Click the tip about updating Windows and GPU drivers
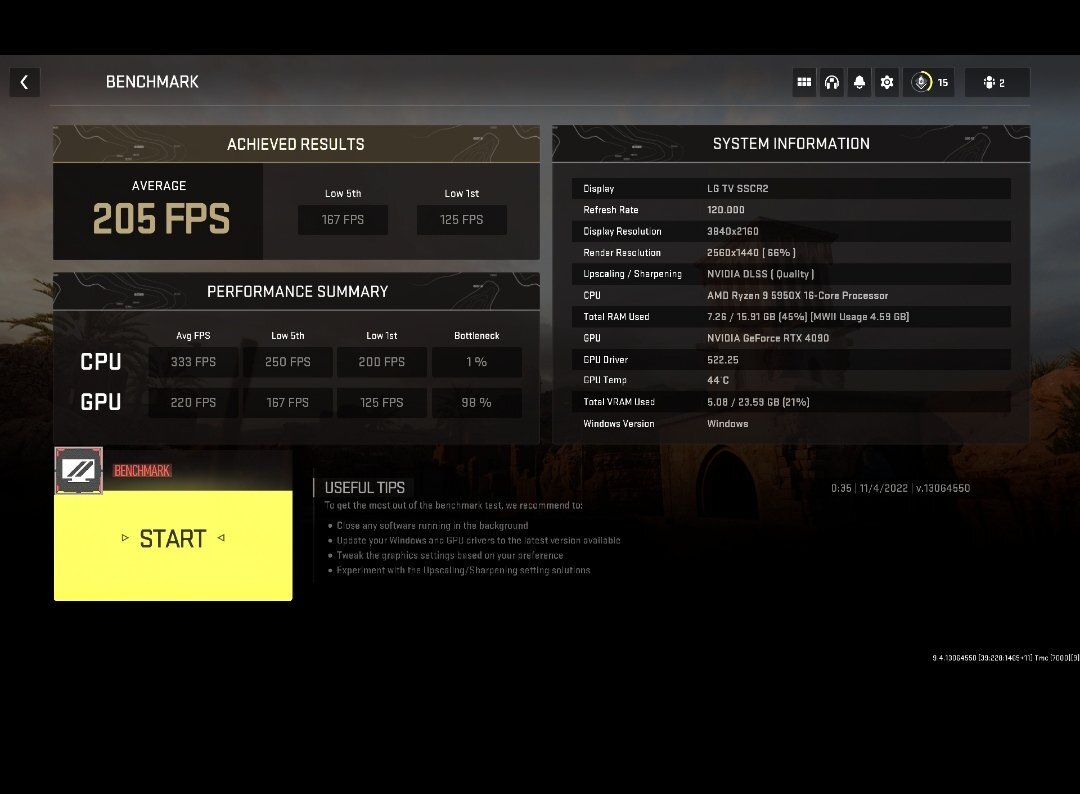Viewport: 1080px width, 794px height. coord(478,541)
